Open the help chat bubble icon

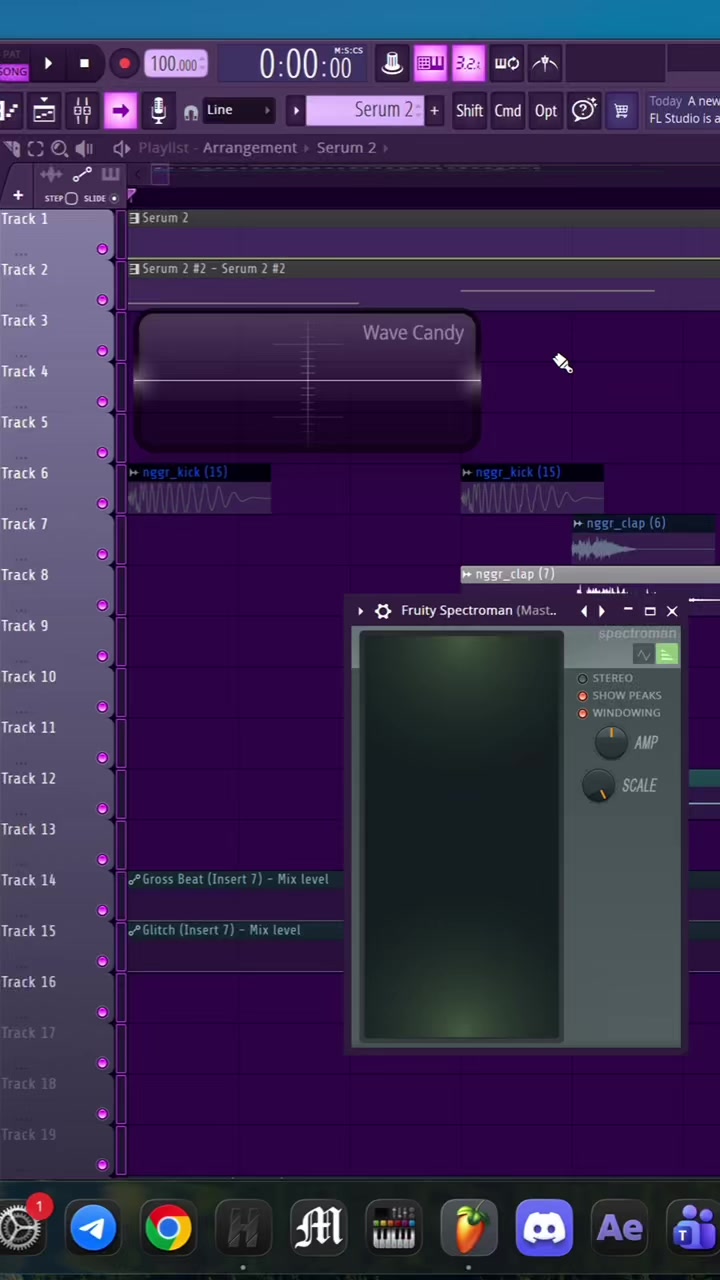[584, 111]
